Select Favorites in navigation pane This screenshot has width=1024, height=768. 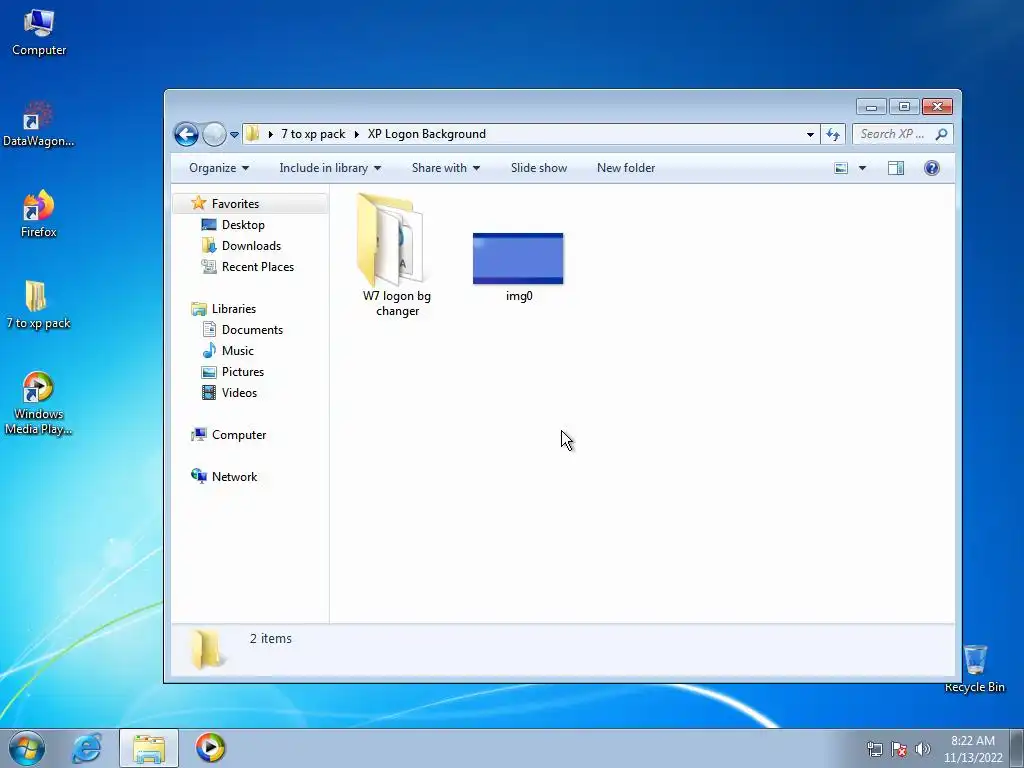(x=235, y=204)
